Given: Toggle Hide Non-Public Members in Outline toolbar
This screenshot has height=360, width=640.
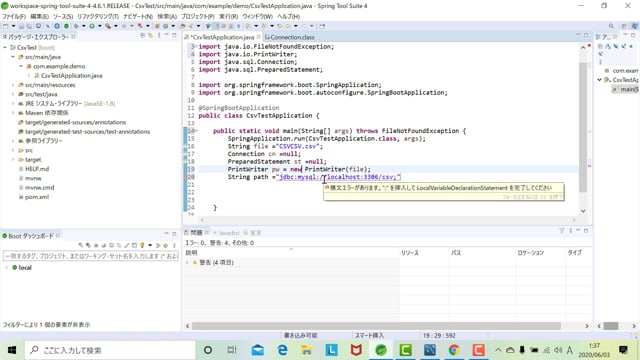Looking at the screenshot, I should pos(631,47).
